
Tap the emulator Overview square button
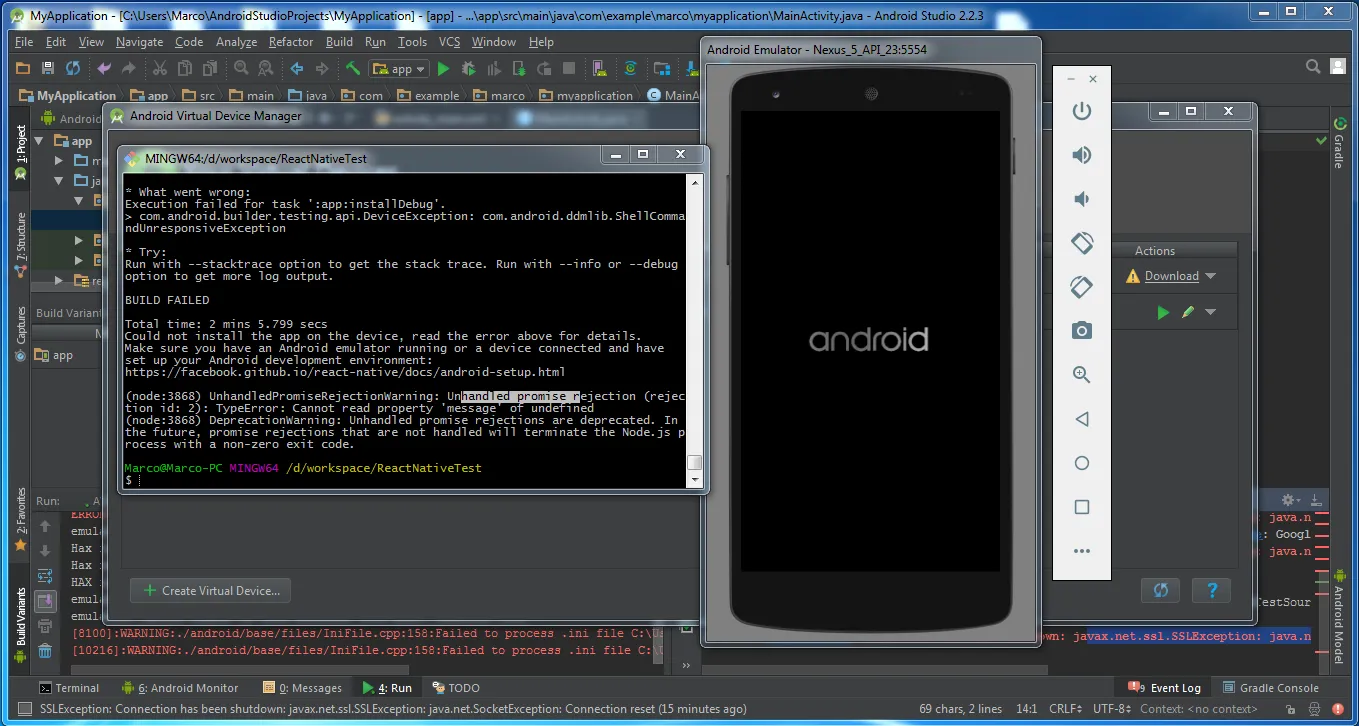[x=1081, y=507]
